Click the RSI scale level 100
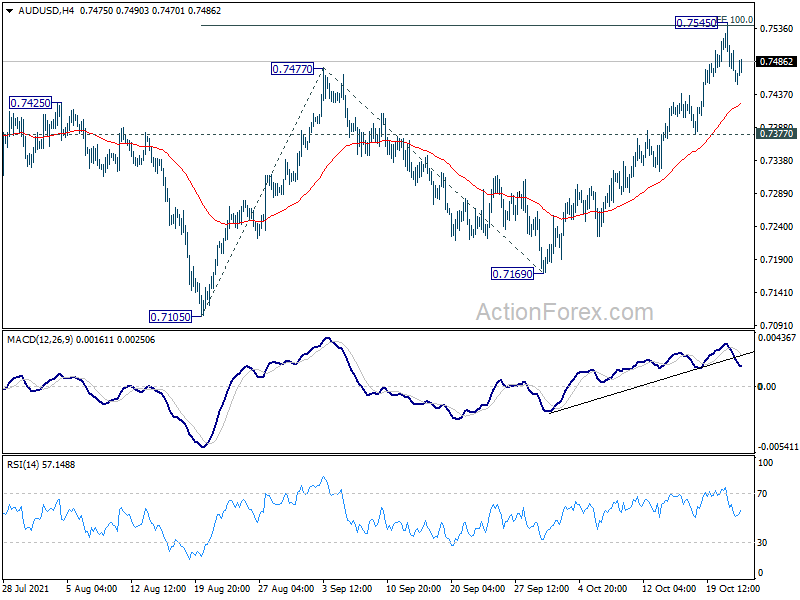 coord(765,463)
